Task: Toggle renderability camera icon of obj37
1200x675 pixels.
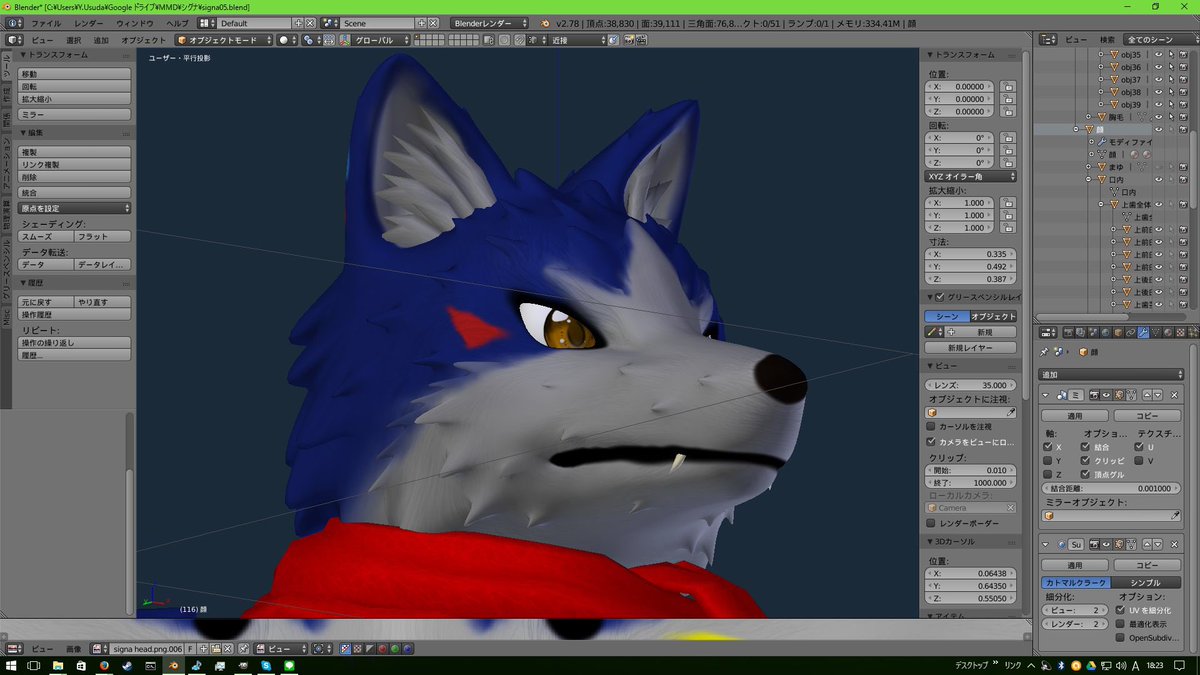Action: pyautogui.click(x=1183, y=80)
